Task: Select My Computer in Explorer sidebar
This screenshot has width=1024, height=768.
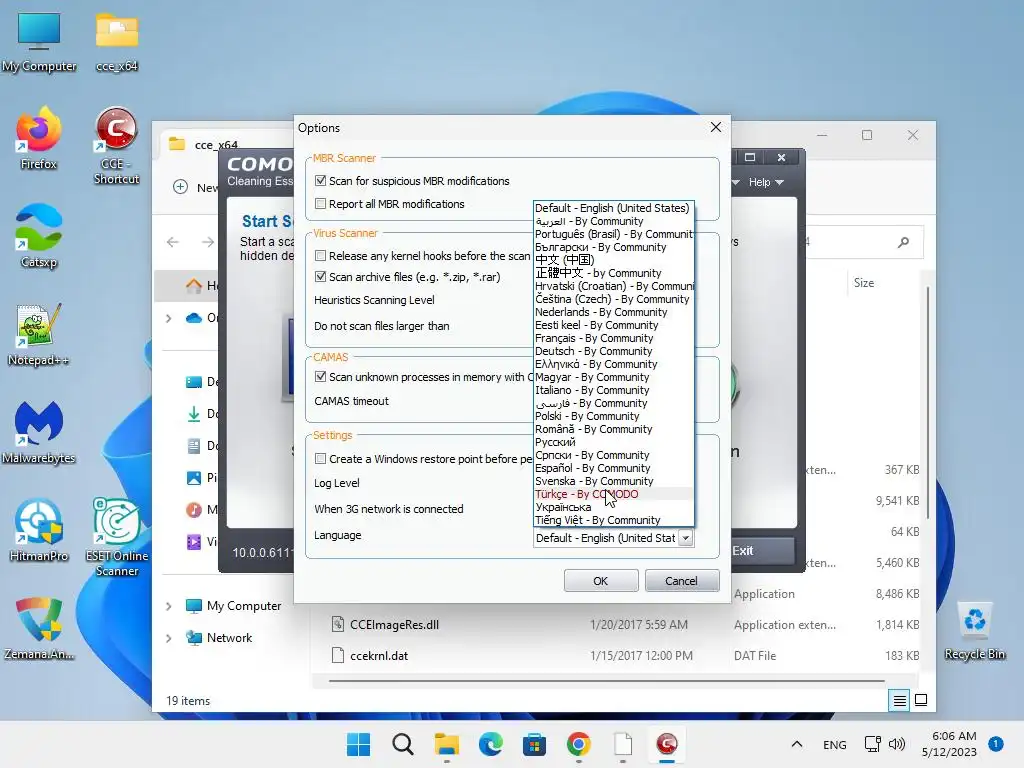Action: click(x=243, y=606)
